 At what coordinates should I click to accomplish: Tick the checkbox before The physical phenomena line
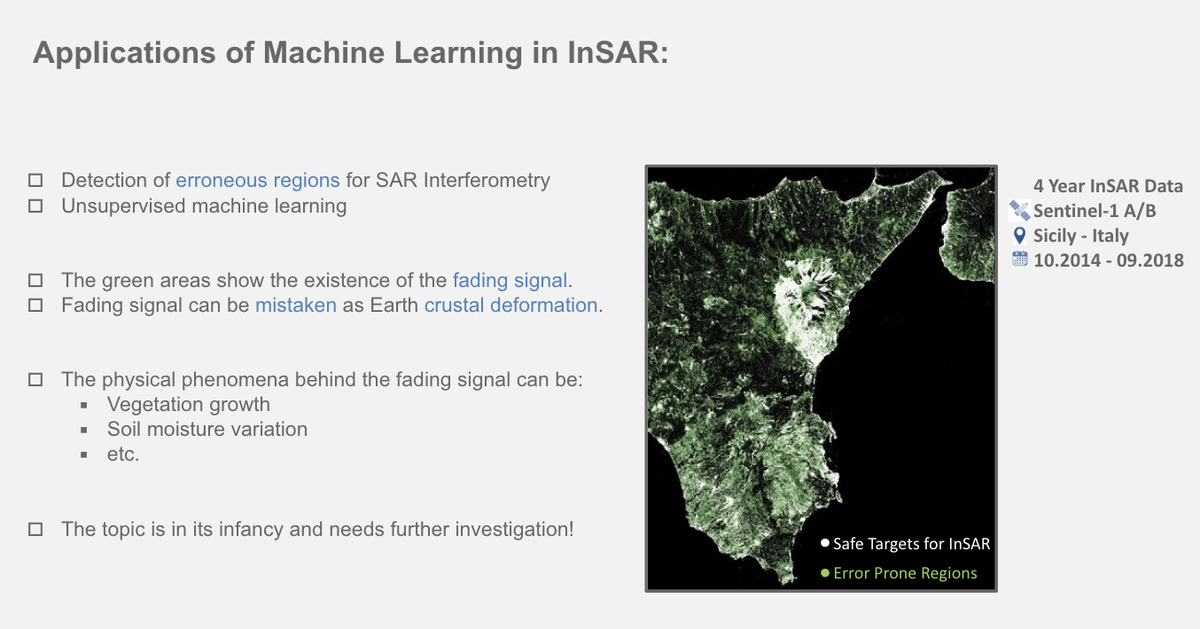tap(36, 380)
